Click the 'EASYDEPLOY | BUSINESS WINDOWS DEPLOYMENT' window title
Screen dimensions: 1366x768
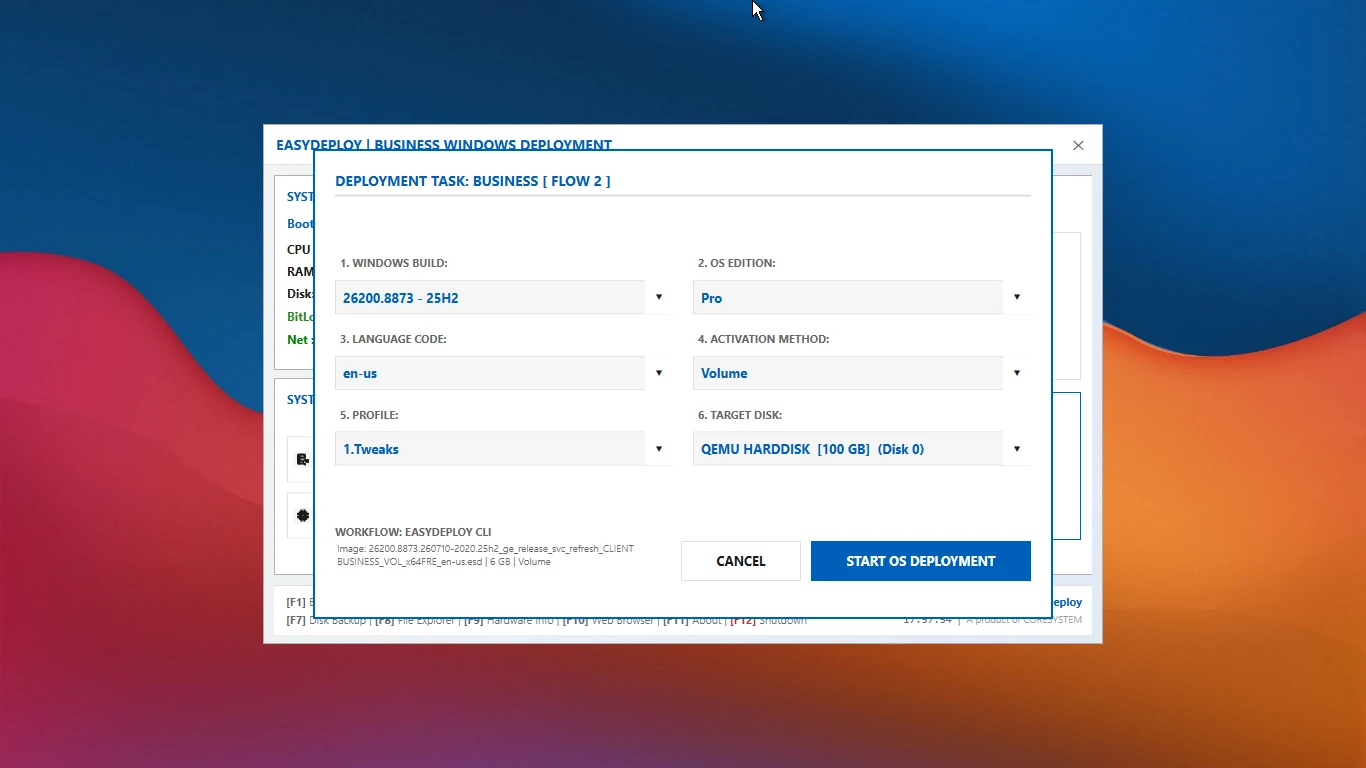point(444,144)
